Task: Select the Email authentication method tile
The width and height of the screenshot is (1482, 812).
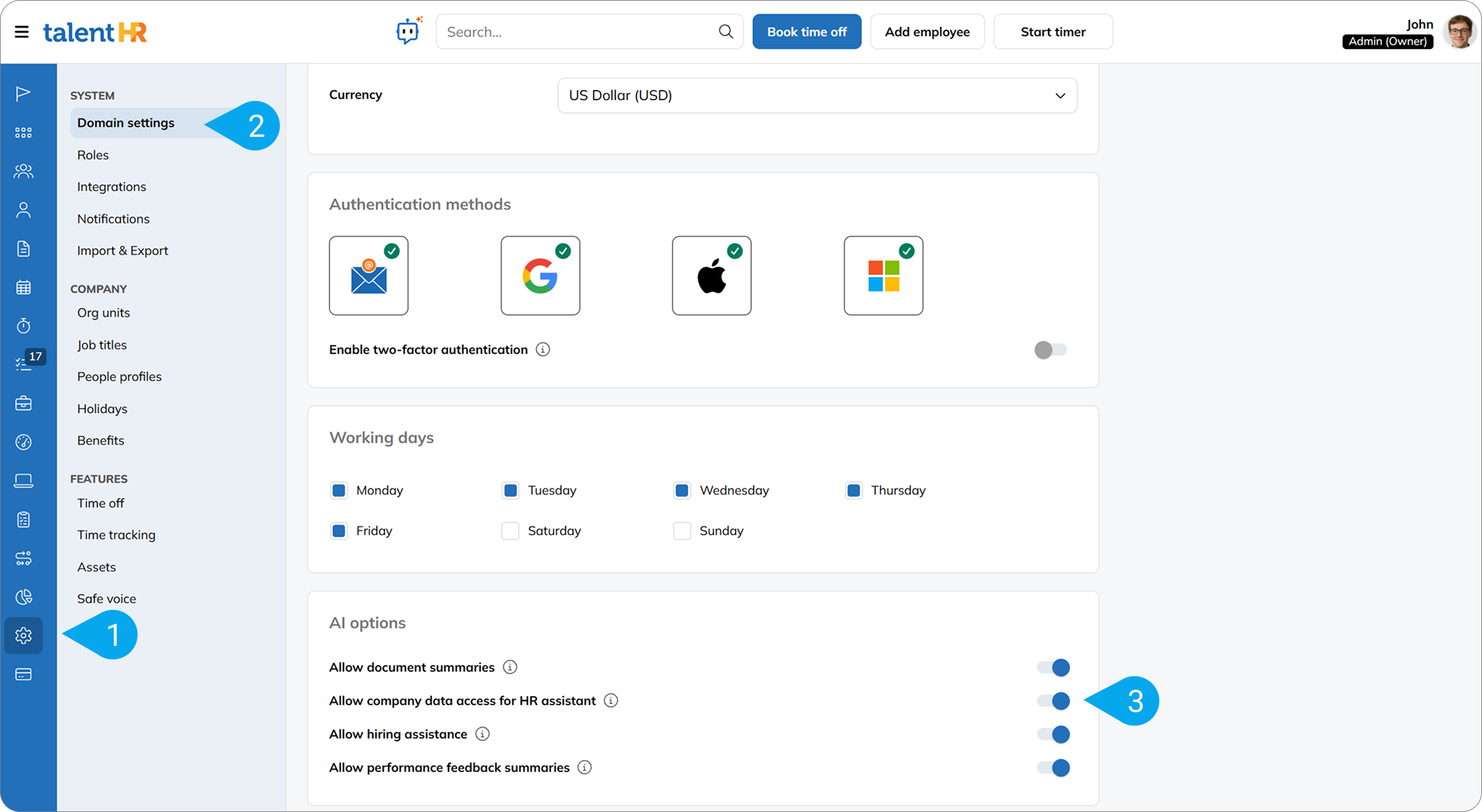Action: tap(369, 275)
